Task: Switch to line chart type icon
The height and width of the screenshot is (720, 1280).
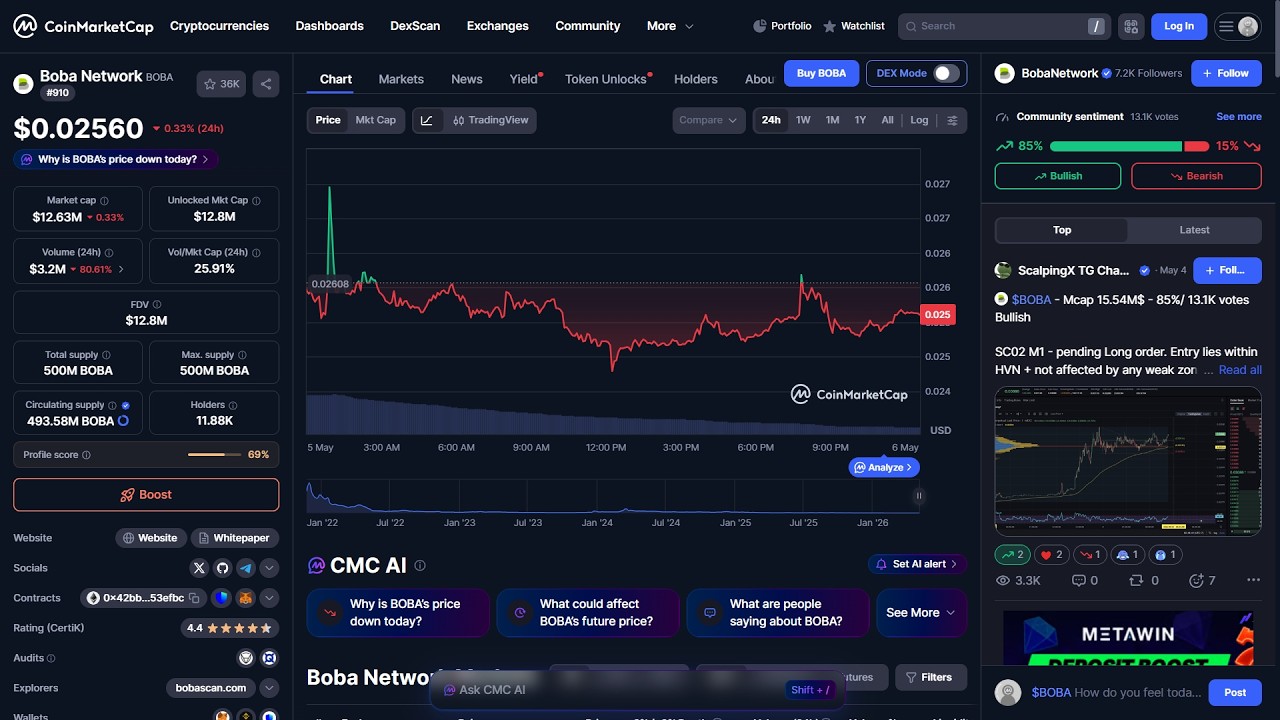Action: coord(427,120)
